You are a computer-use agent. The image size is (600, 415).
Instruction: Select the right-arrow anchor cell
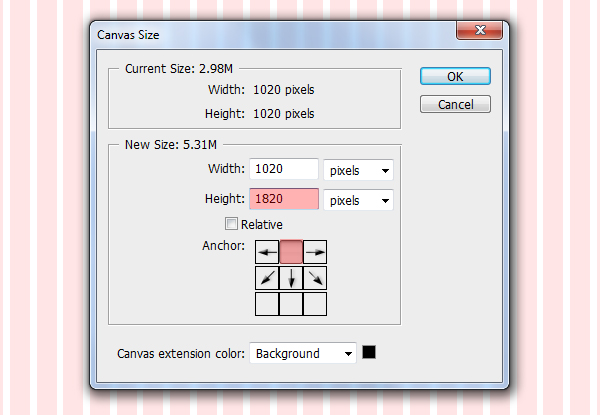click(315, 252)
